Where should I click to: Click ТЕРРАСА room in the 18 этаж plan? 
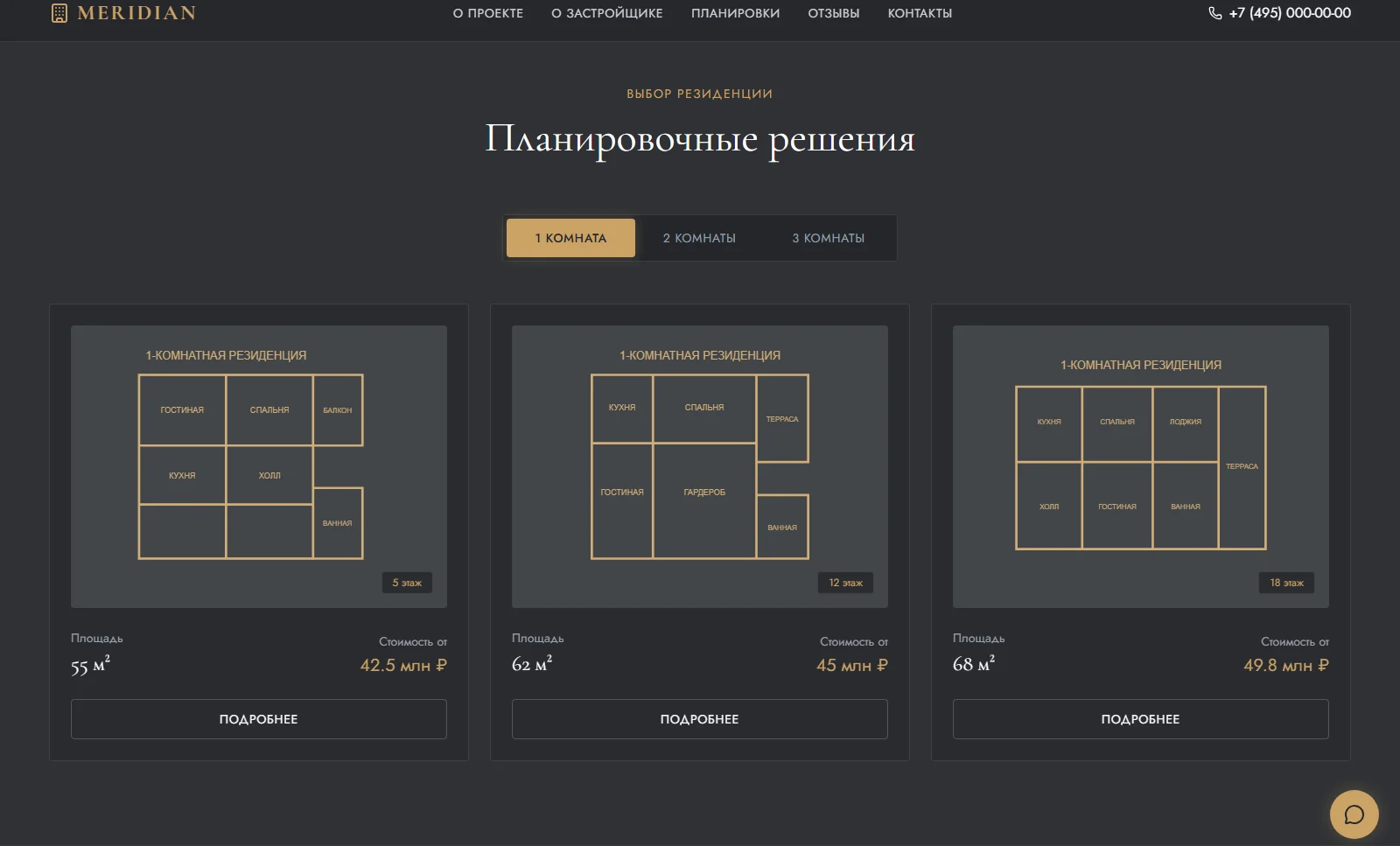(x=1242, y=467)
